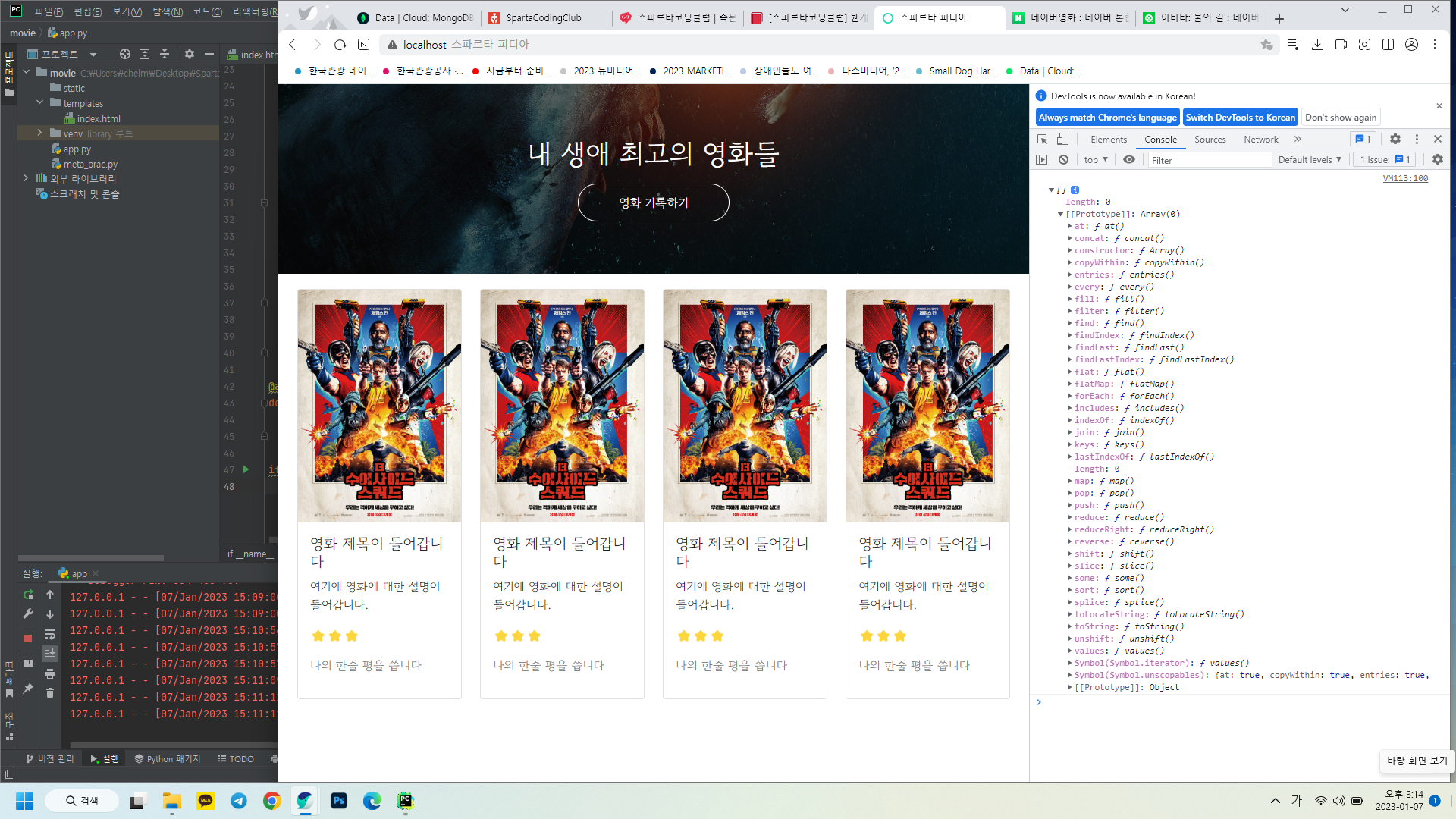This screenshot has height=819, width=1456.
Task: Open Data | Cloud: MongoDB browser tab
Action: 416,18
